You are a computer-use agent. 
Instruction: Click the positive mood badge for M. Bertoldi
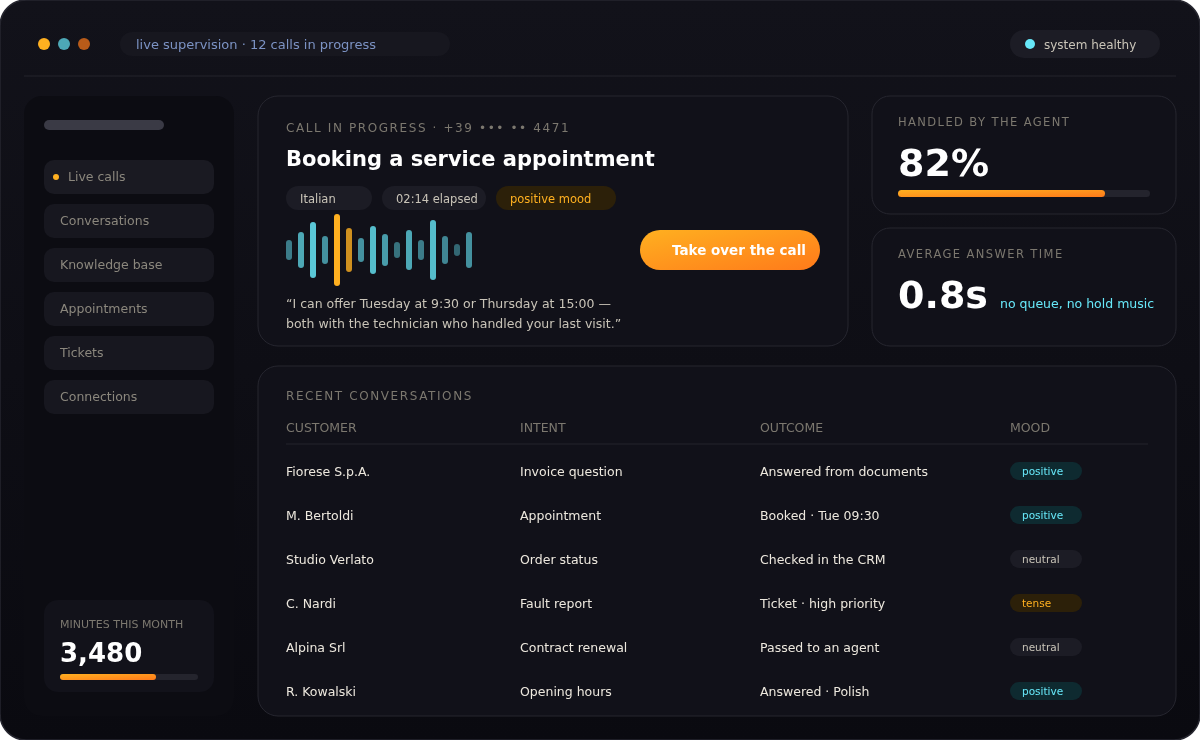point(1046,515)
